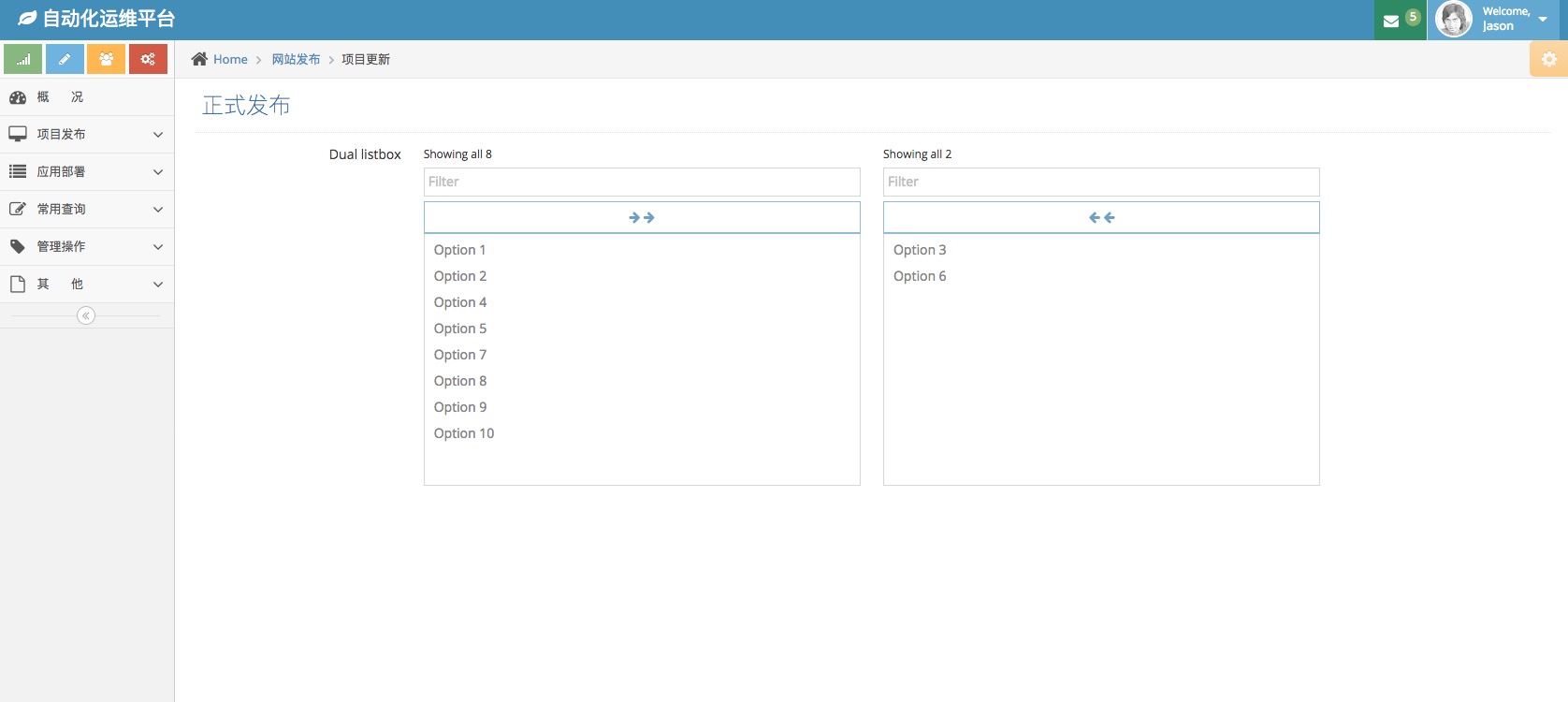
Task: Open the 项目发布 sidebar menu
Action: (87, 135)
